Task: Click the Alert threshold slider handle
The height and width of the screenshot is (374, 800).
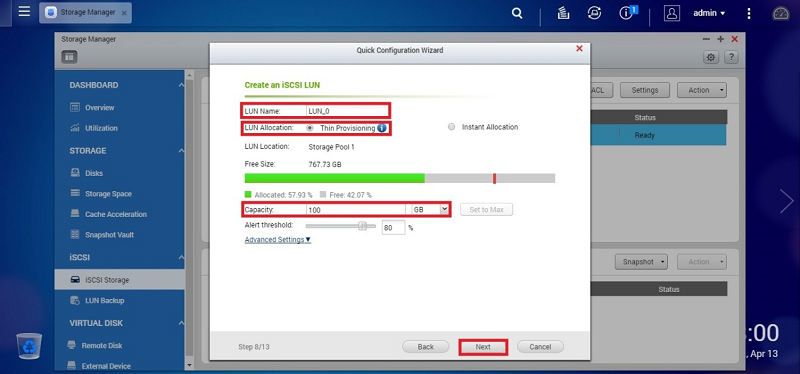Action: (362, 226)
